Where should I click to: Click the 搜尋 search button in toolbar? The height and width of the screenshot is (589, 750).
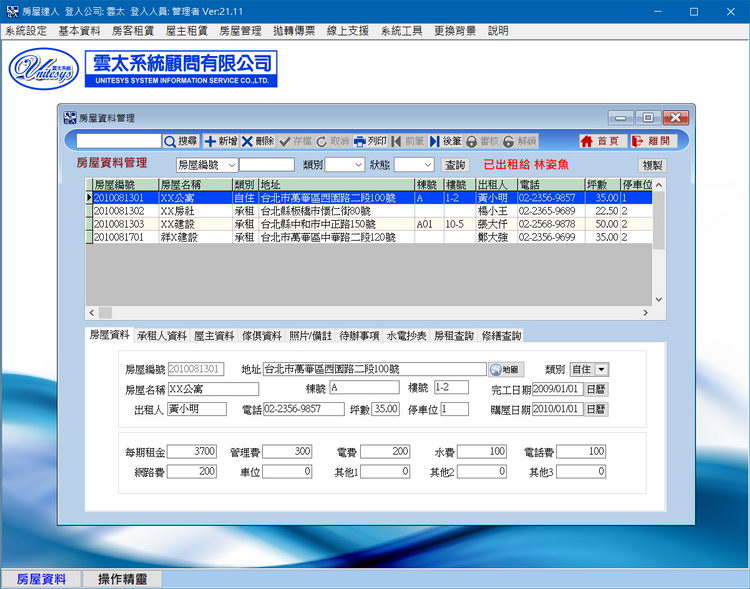coord(181,142)
